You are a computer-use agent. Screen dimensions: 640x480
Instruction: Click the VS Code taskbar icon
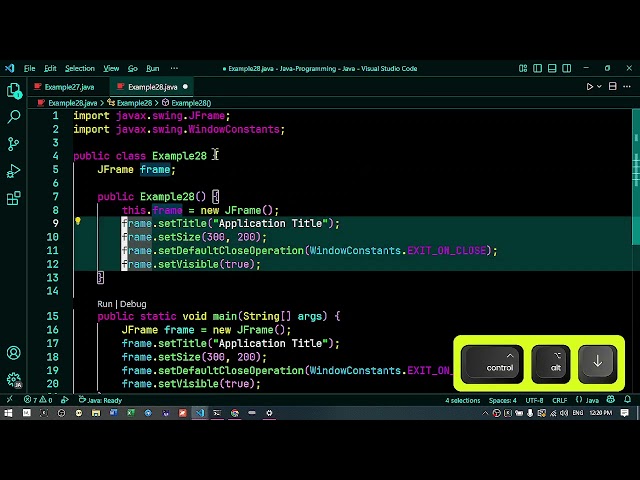(200, 413)
